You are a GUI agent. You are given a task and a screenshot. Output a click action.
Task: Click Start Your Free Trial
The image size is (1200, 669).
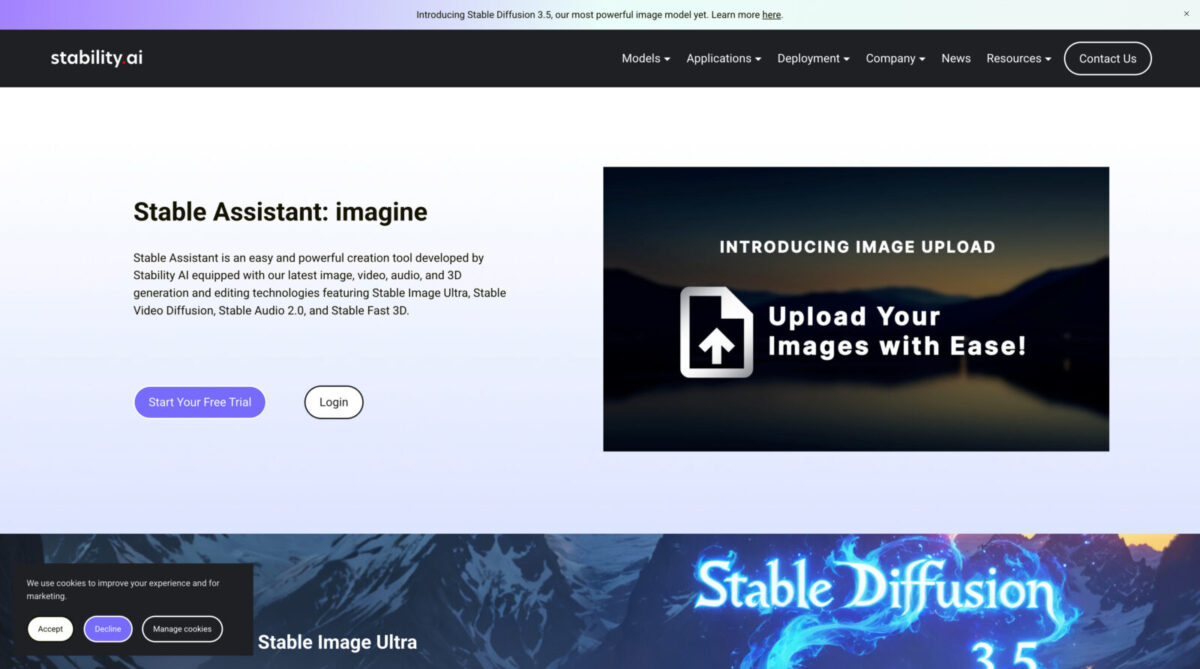point(199,401)
